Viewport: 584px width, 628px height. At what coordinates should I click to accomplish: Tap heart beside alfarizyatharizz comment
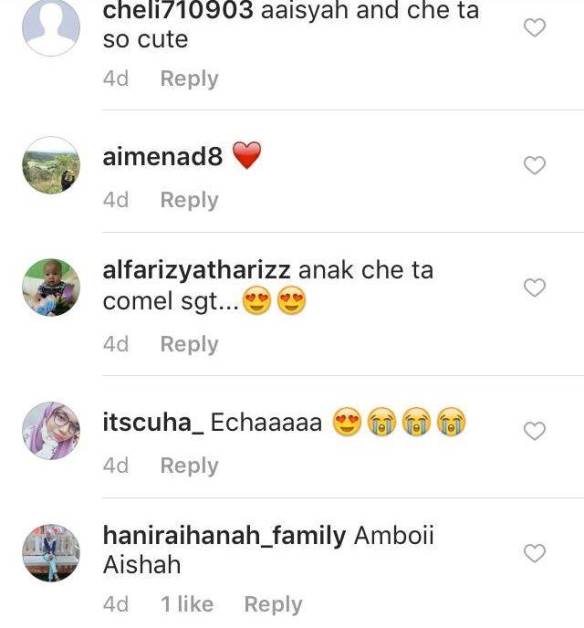pyautogui.click(x=535, y=287)
